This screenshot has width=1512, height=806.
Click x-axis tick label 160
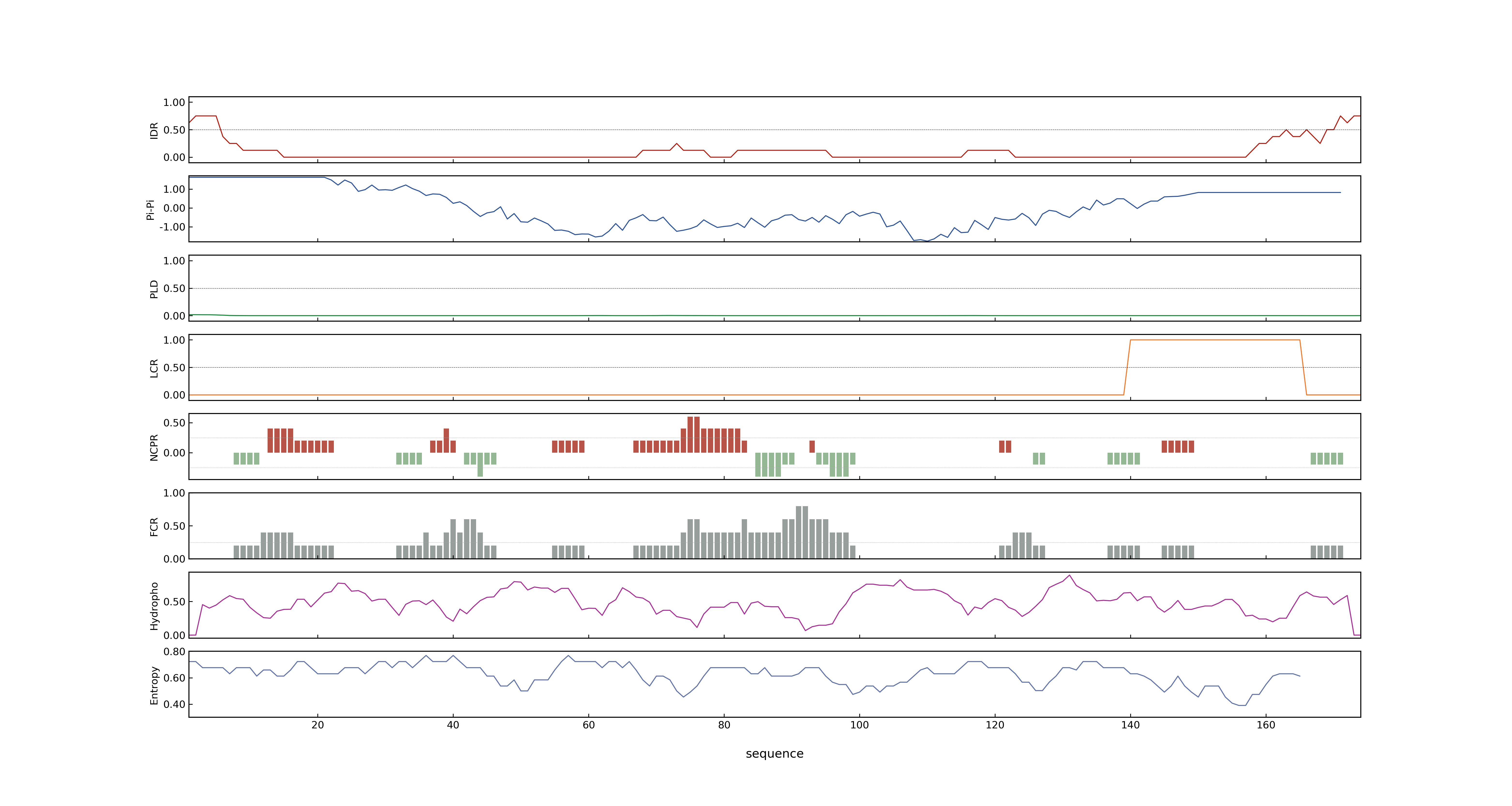(1266, 725)
